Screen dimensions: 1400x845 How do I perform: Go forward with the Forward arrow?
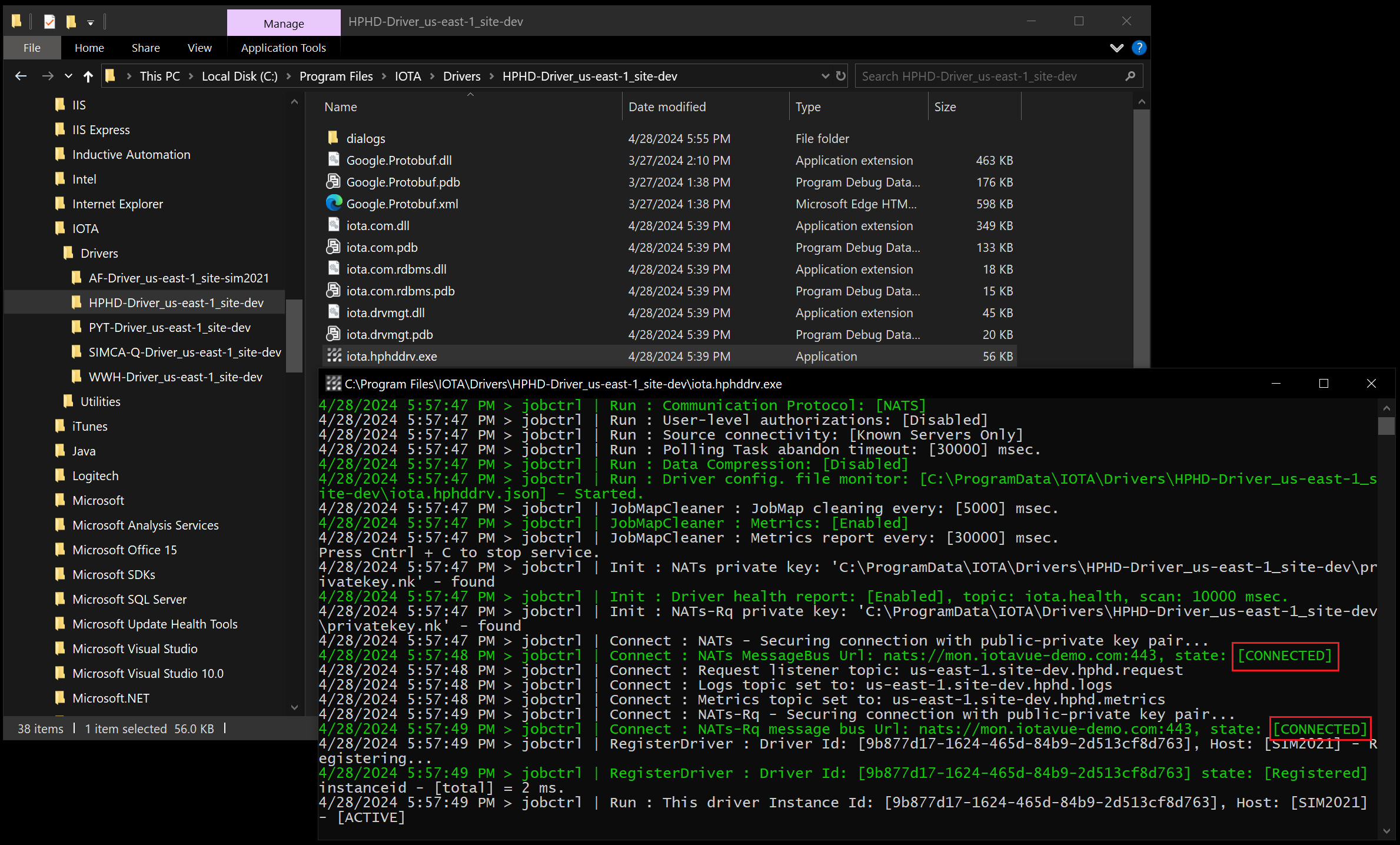point(48,76)
